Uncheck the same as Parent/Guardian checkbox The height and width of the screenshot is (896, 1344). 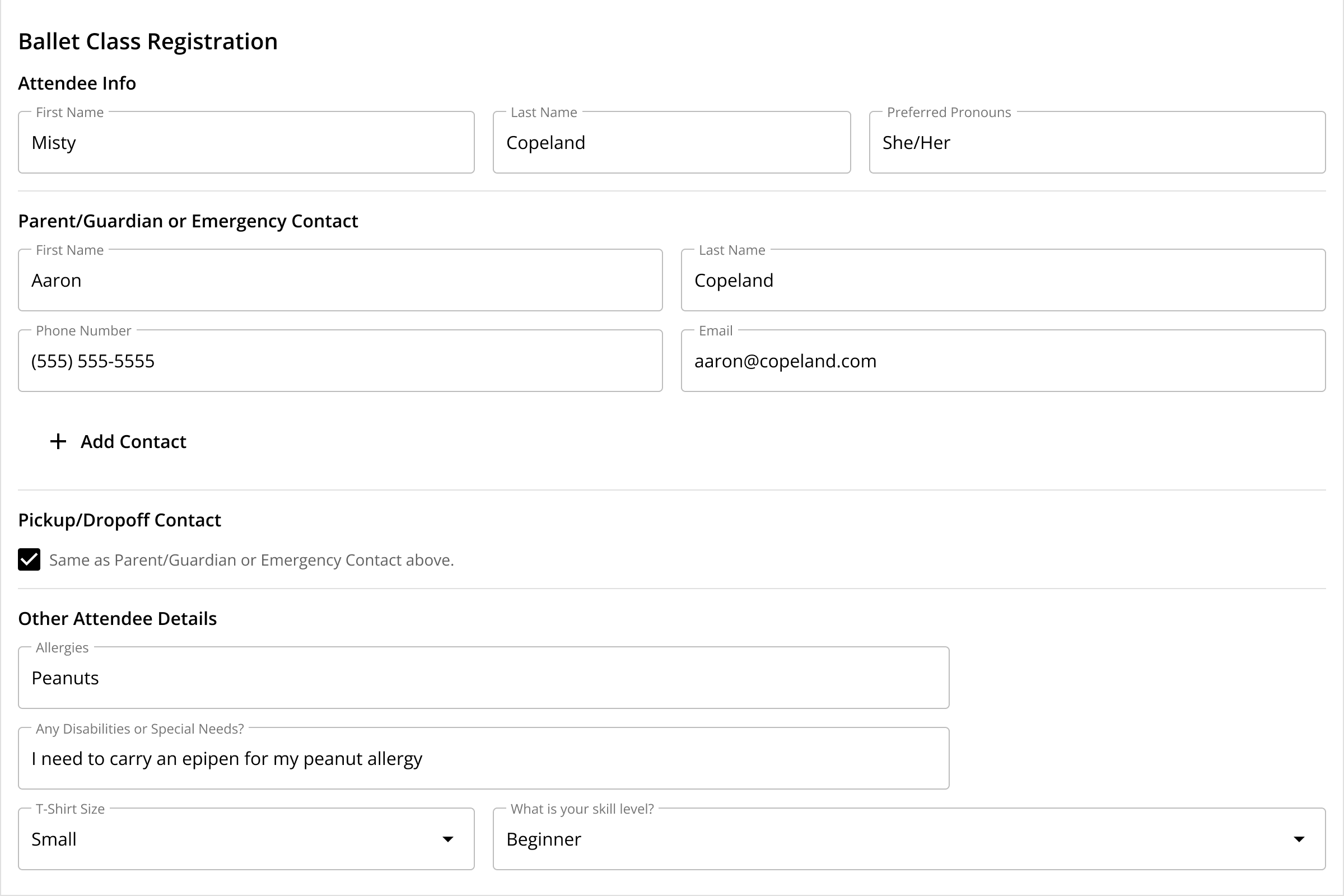tap(29, 559)
